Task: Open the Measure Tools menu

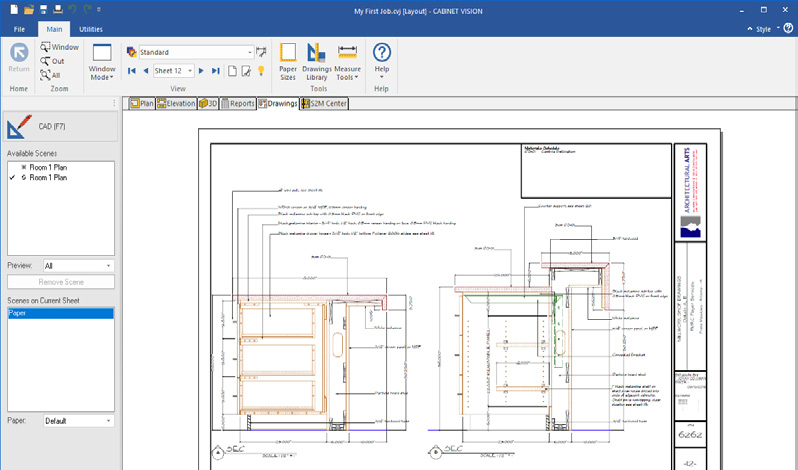Action: click(348, 62)
